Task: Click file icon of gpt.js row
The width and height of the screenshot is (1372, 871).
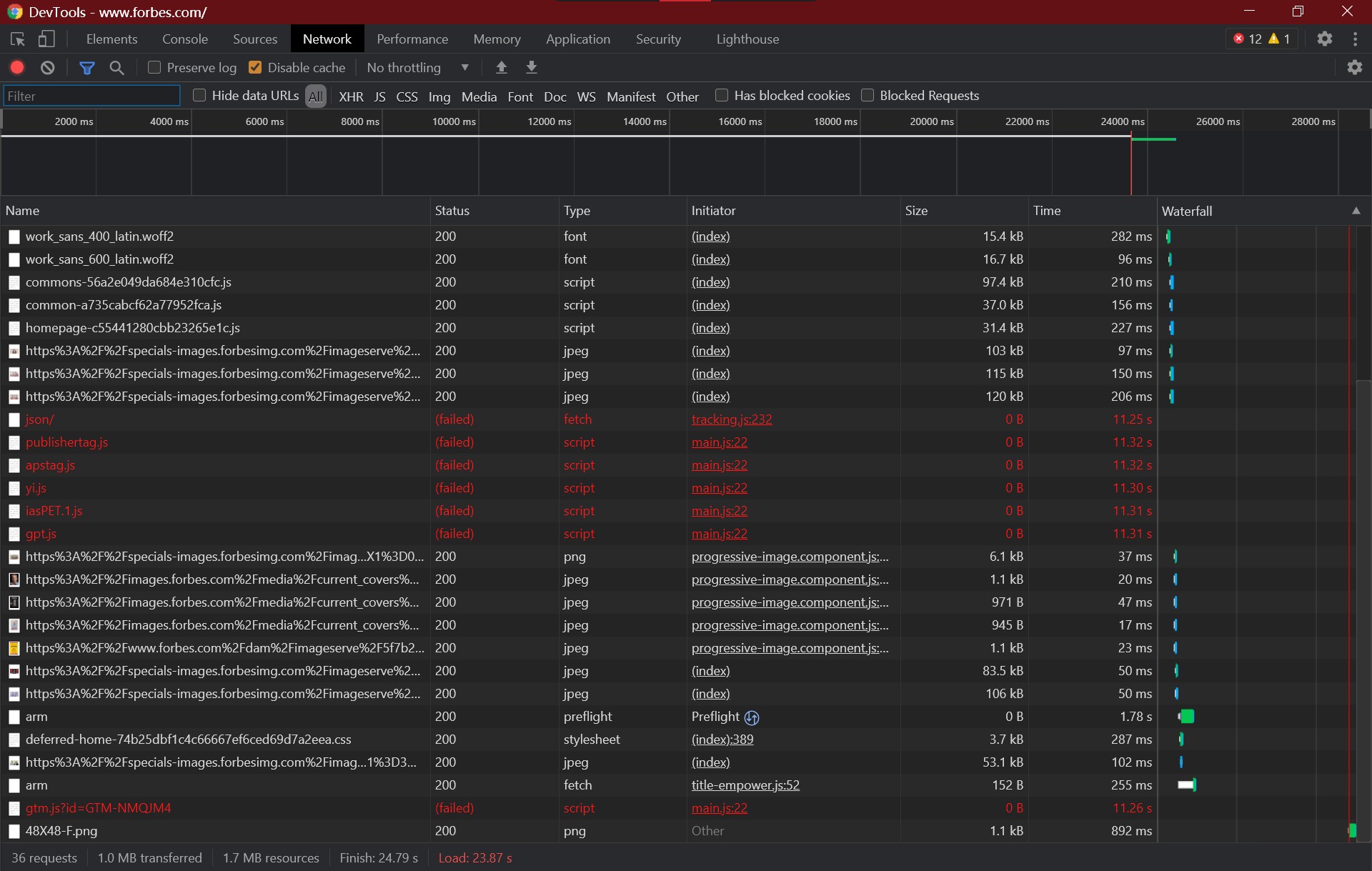Action: tap(14, 534)
